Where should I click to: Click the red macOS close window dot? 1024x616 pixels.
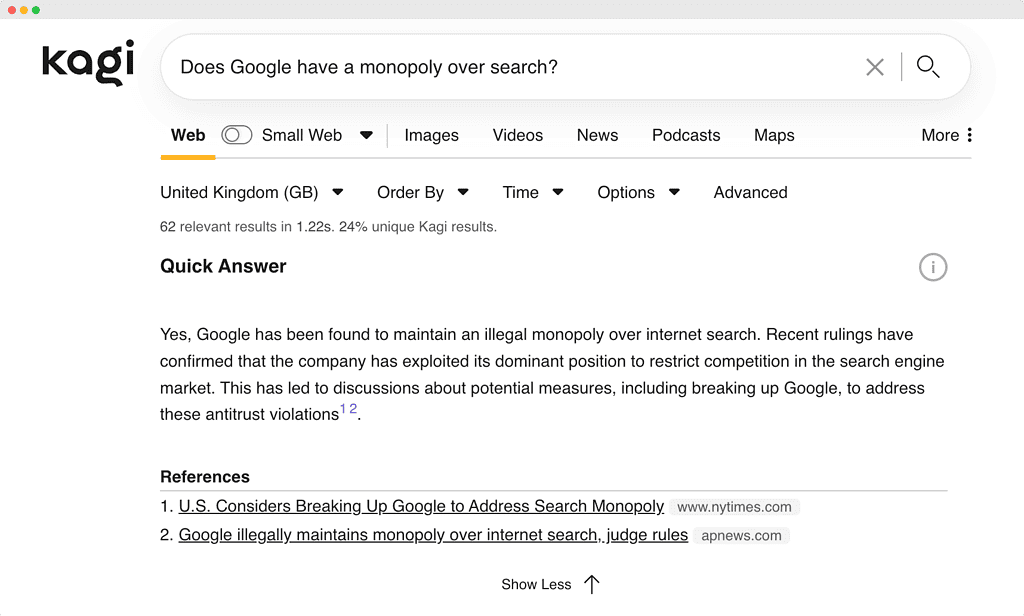(11, 10)
